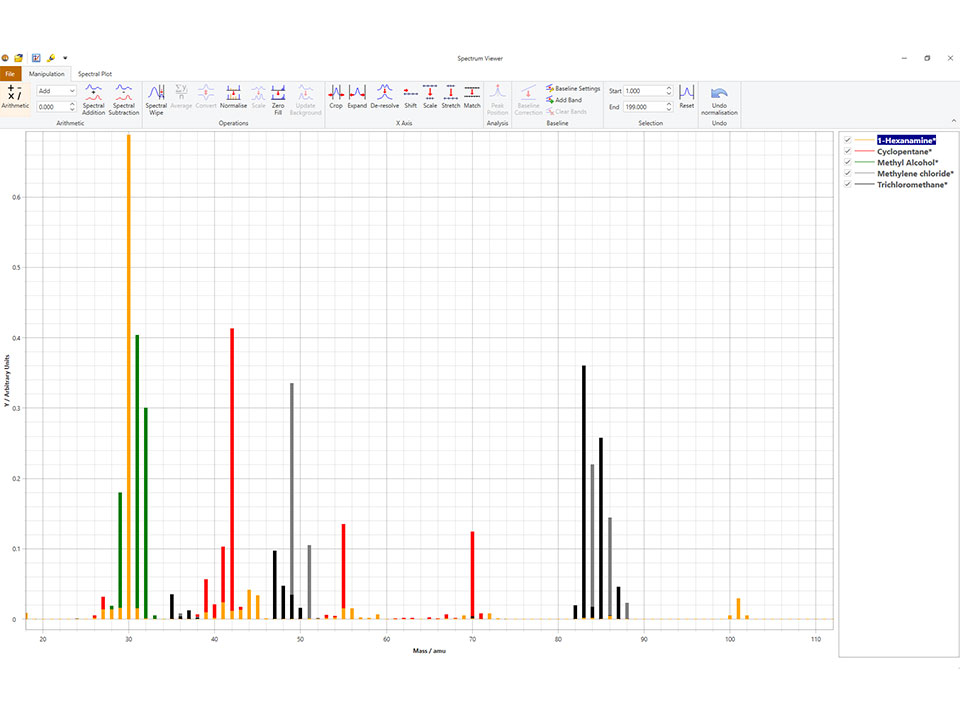Select the Manipulation ribbon tab

click(47, 73)
